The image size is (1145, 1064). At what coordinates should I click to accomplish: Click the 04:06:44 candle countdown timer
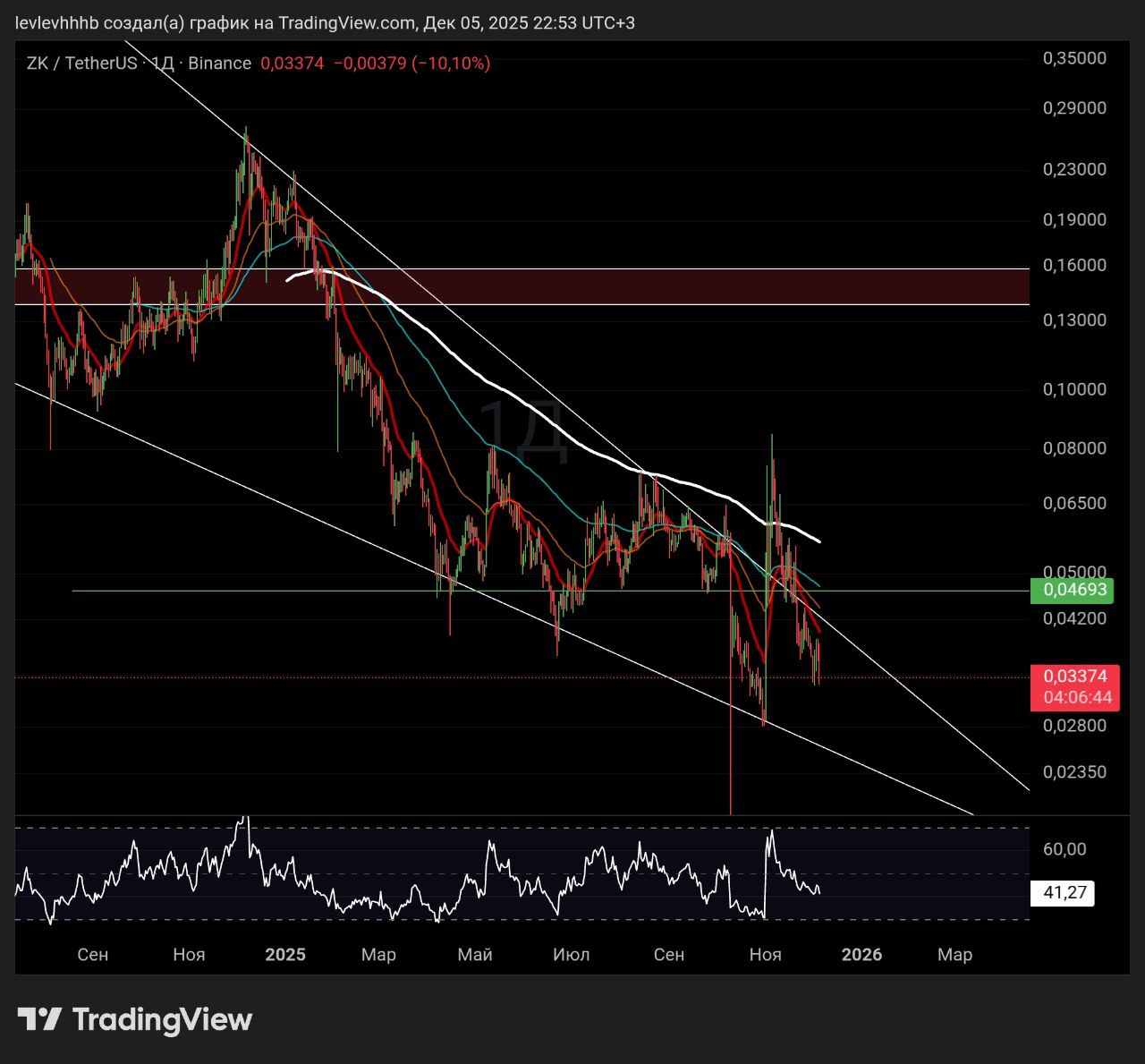click(x=1076, y=698)
